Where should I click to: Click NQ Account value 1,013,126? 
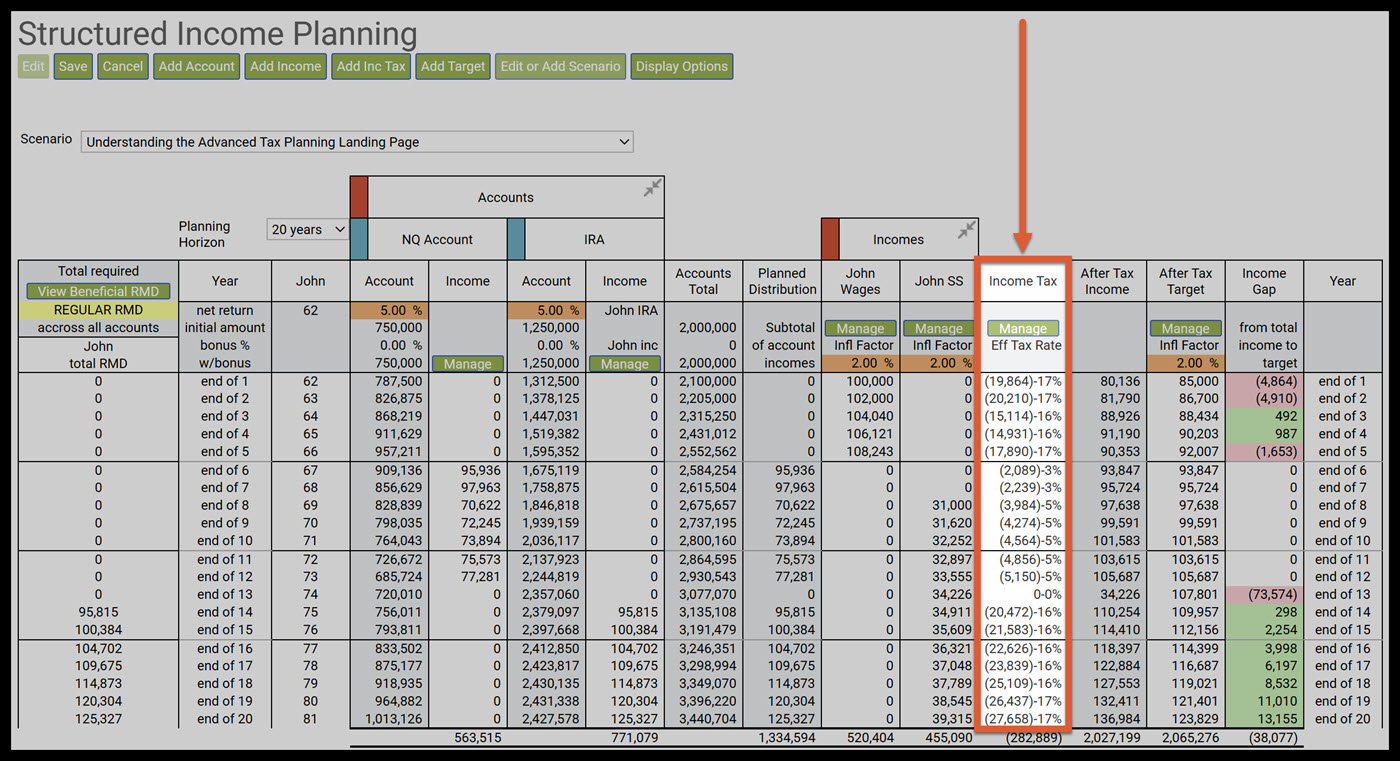(393, 719)
